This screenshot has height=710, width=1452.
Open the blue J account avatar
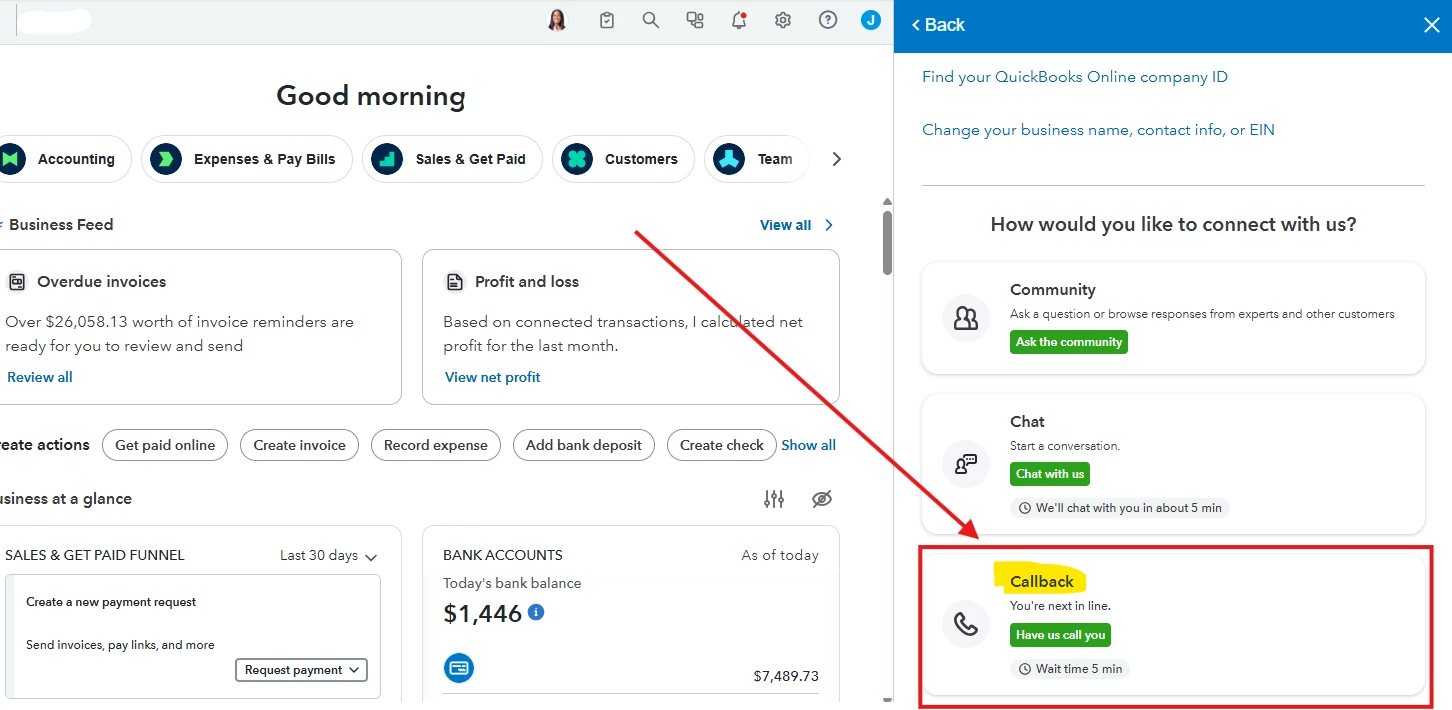click(x=871, y=20)
